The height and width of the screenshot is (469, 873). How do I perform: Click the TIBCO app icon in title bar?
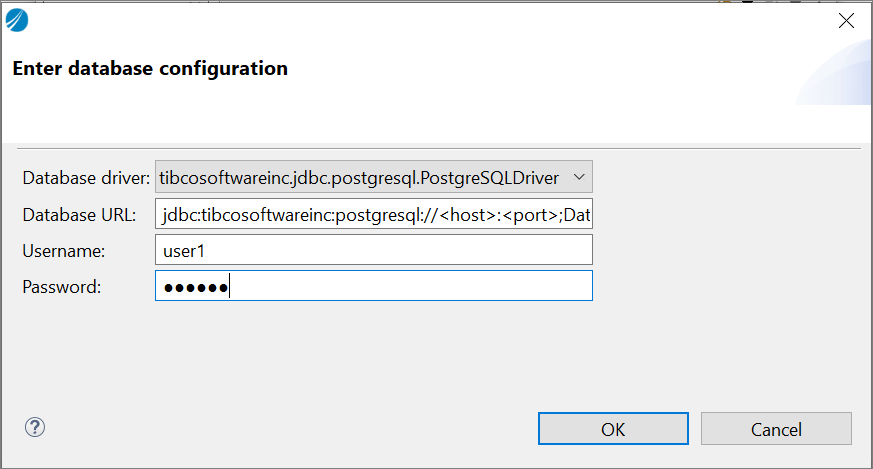(17, 20)
